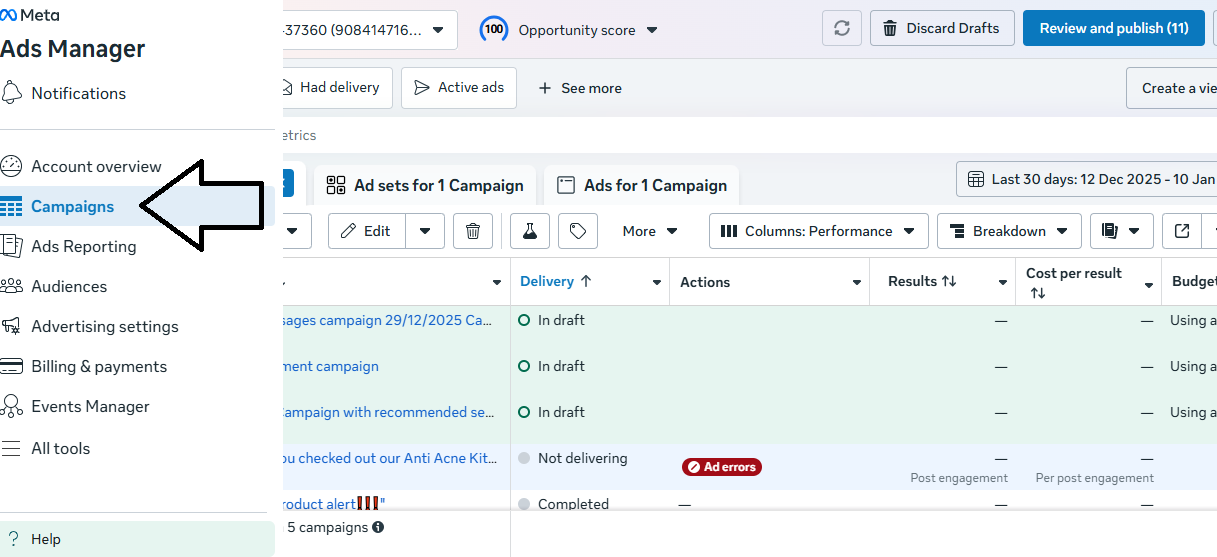This screenshot has width=1217, height=557.
Task: Open All tools hamburger icon
Action: (x=11, y=448)
